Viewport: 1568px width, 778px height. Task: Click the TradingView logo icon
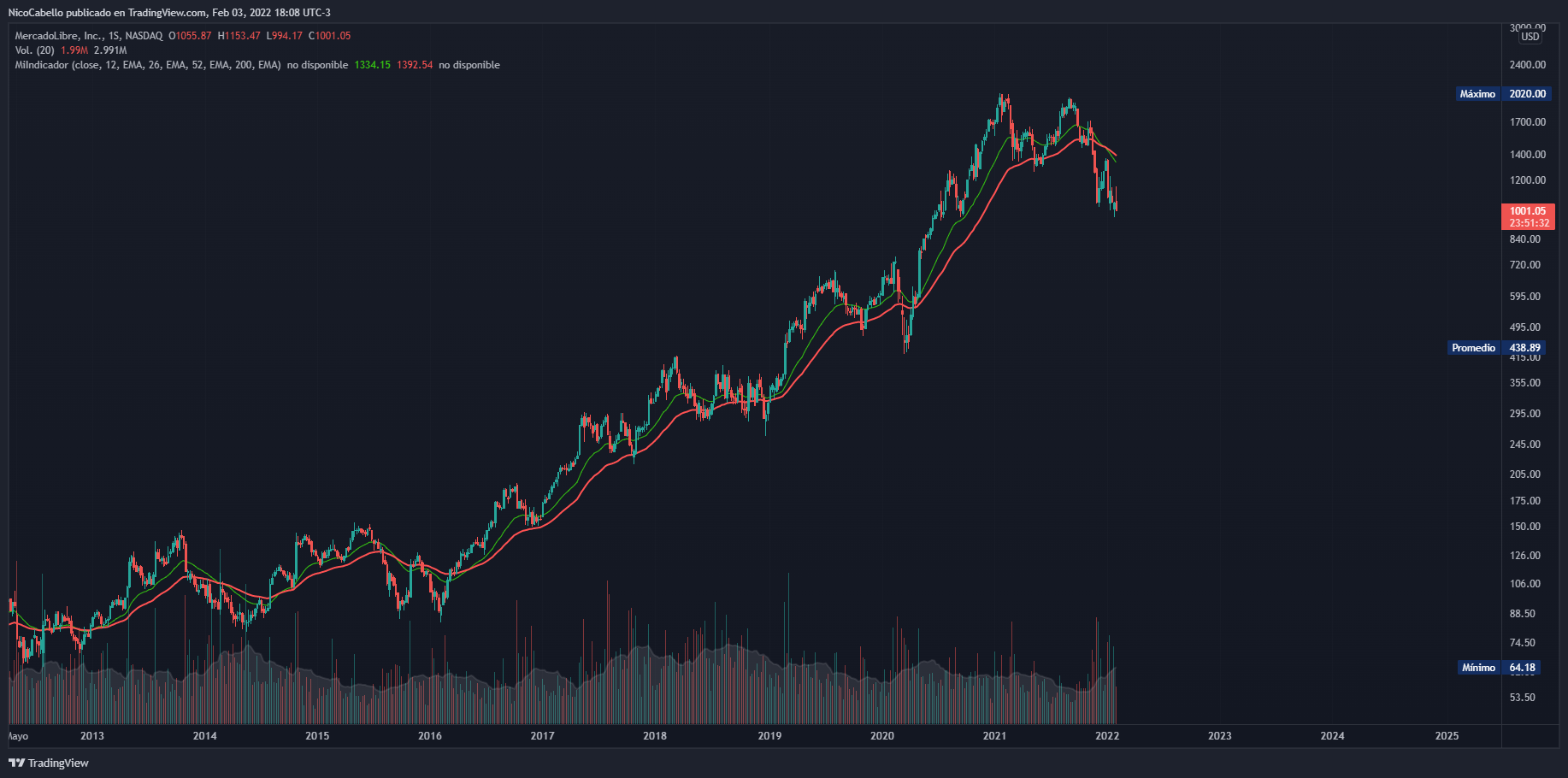(16, 763)
